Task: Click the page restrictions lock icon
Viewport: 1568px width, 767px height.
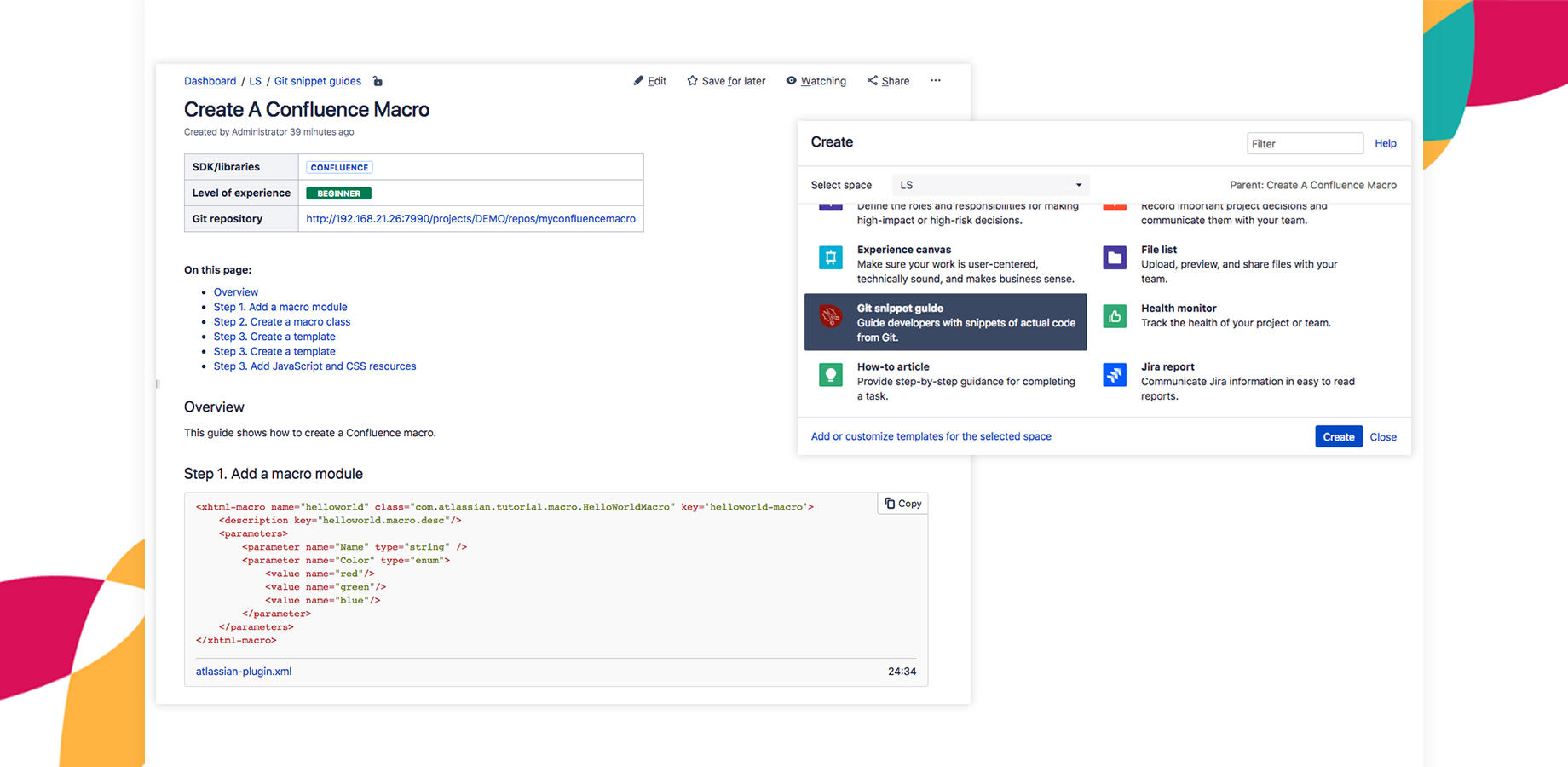Action: click(378, 82)
